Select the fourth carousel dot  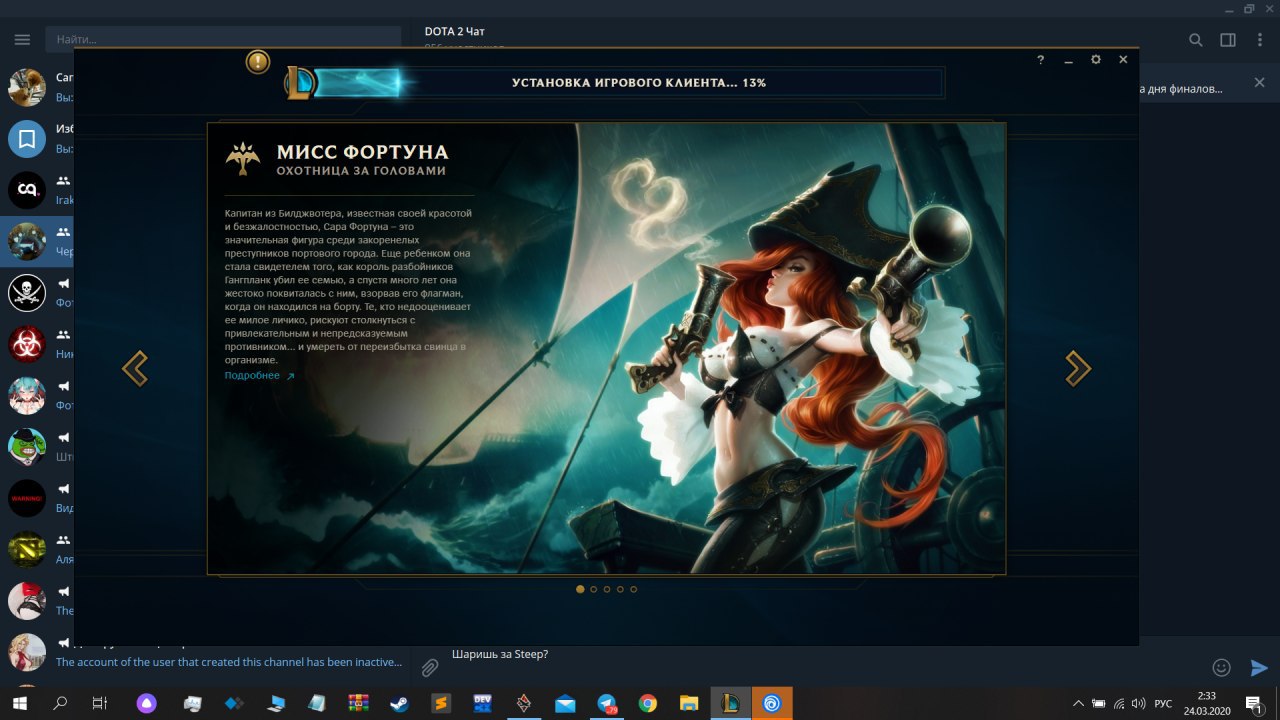(620, 589)
